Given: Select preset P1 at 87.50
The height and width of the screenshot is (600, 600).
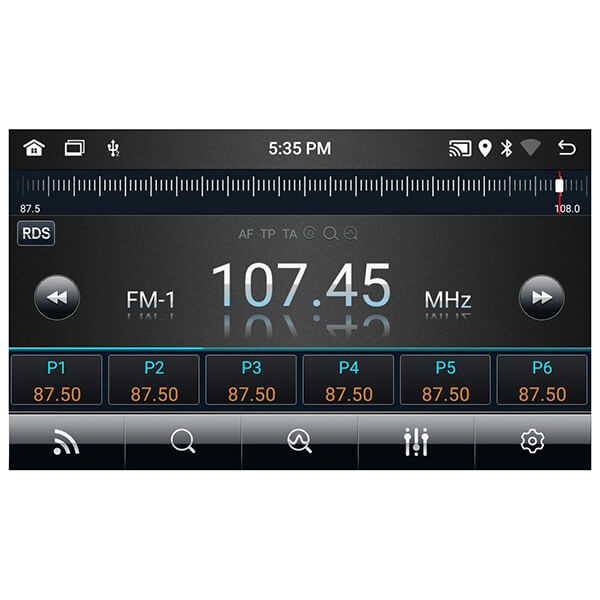Looking at the screenshot, I should point(57,380).
